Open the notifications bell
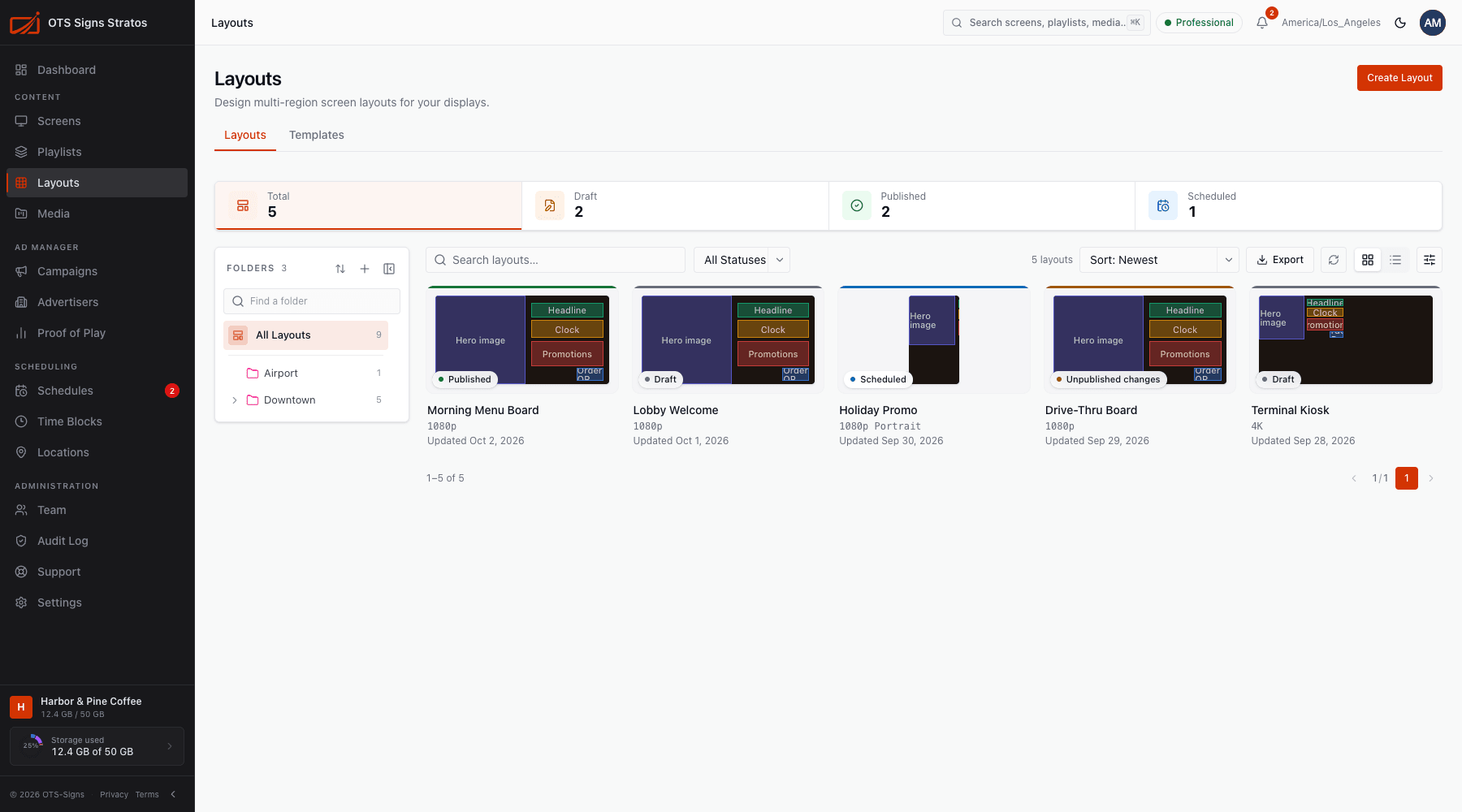The width and height of the screenshot is (1462, 812). tap(1261, 23)
